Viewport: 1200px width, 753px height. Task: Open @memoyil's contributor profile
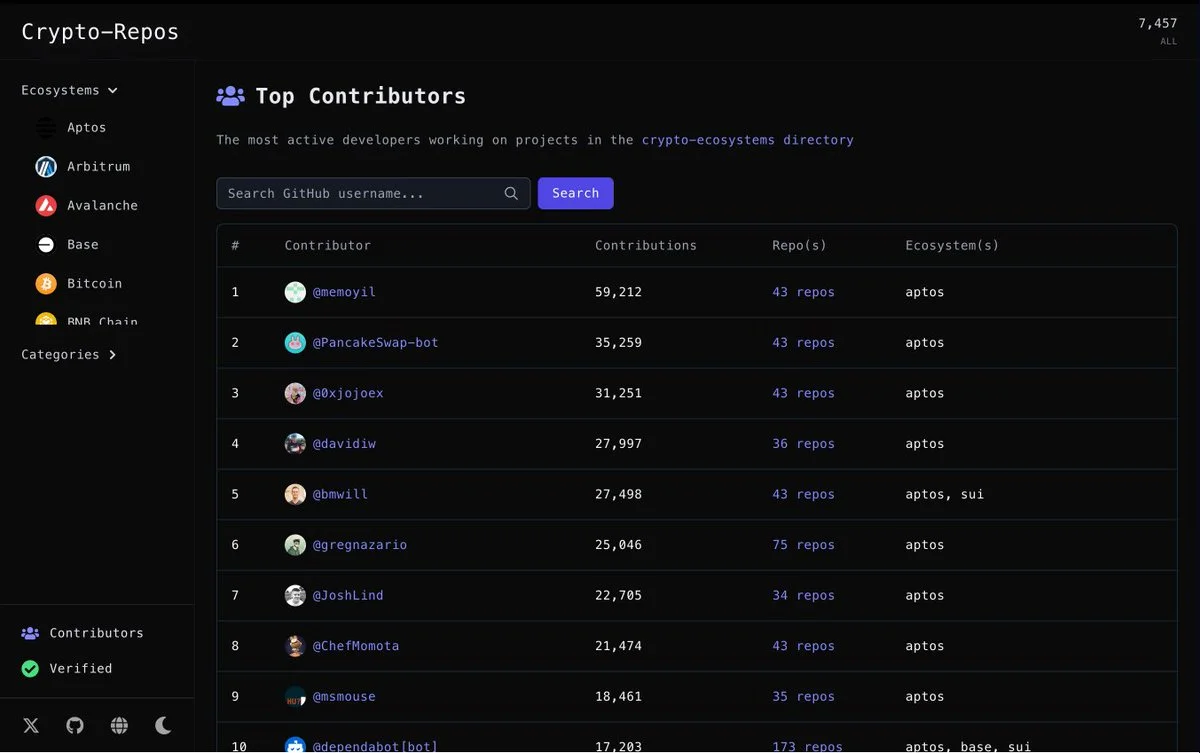tap(344, 292)
